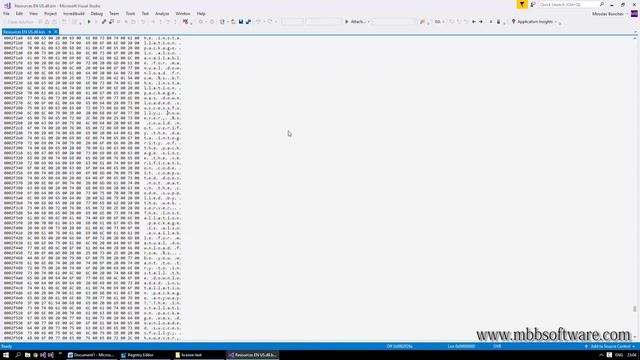Screen dimensions: 640x360
Task: Open the Team menu
Action: point(114,13)
